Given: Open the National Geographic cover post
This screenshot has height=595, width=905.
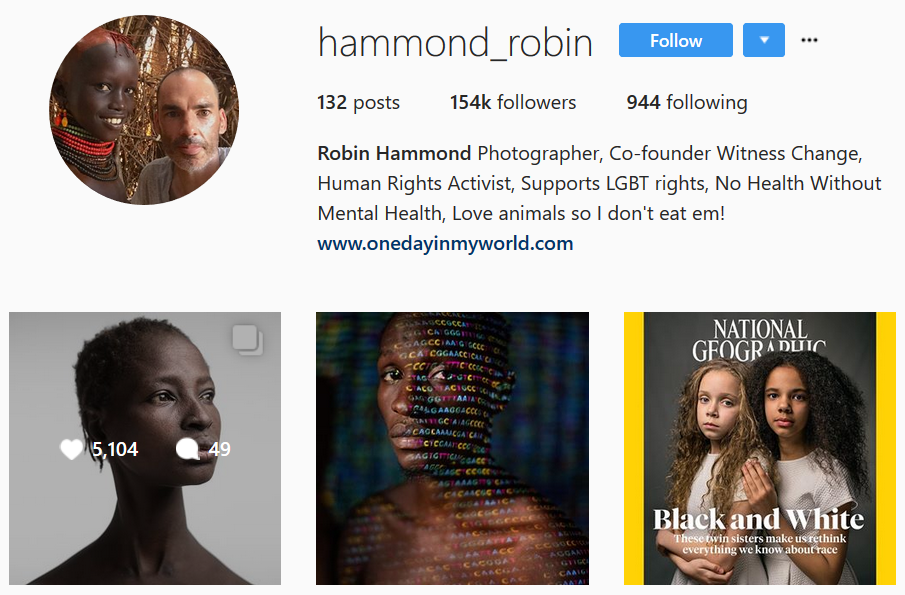Looking at the screenshot, I should (x=760, y=448).
